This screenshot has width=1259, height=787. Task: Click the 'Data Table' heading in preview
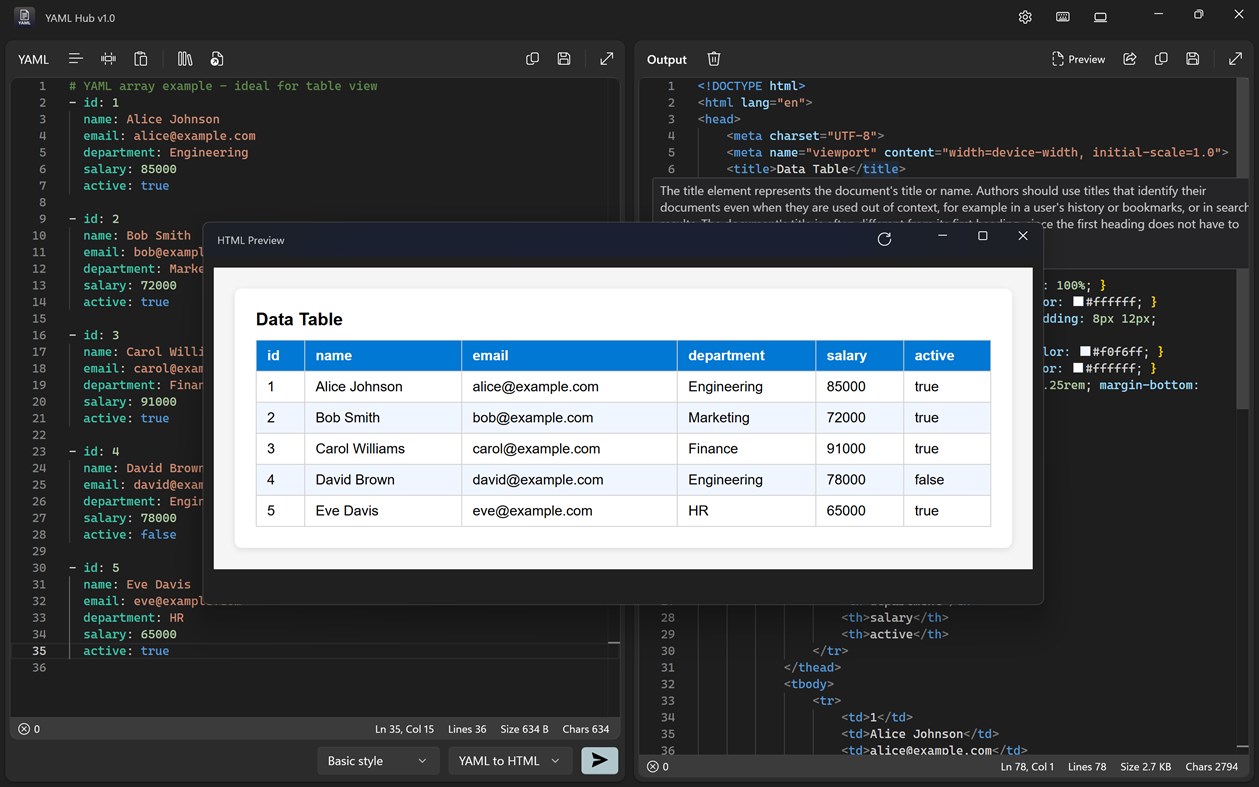[x=299, y=320]
